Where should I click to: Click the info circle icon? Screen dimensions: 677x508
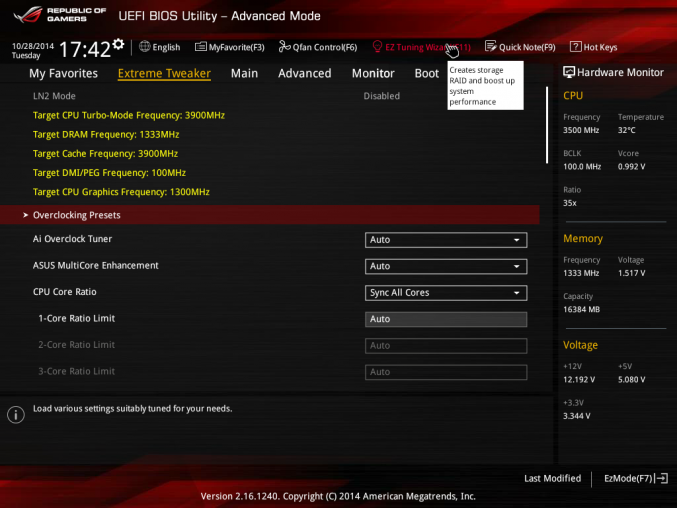point(16,414)
